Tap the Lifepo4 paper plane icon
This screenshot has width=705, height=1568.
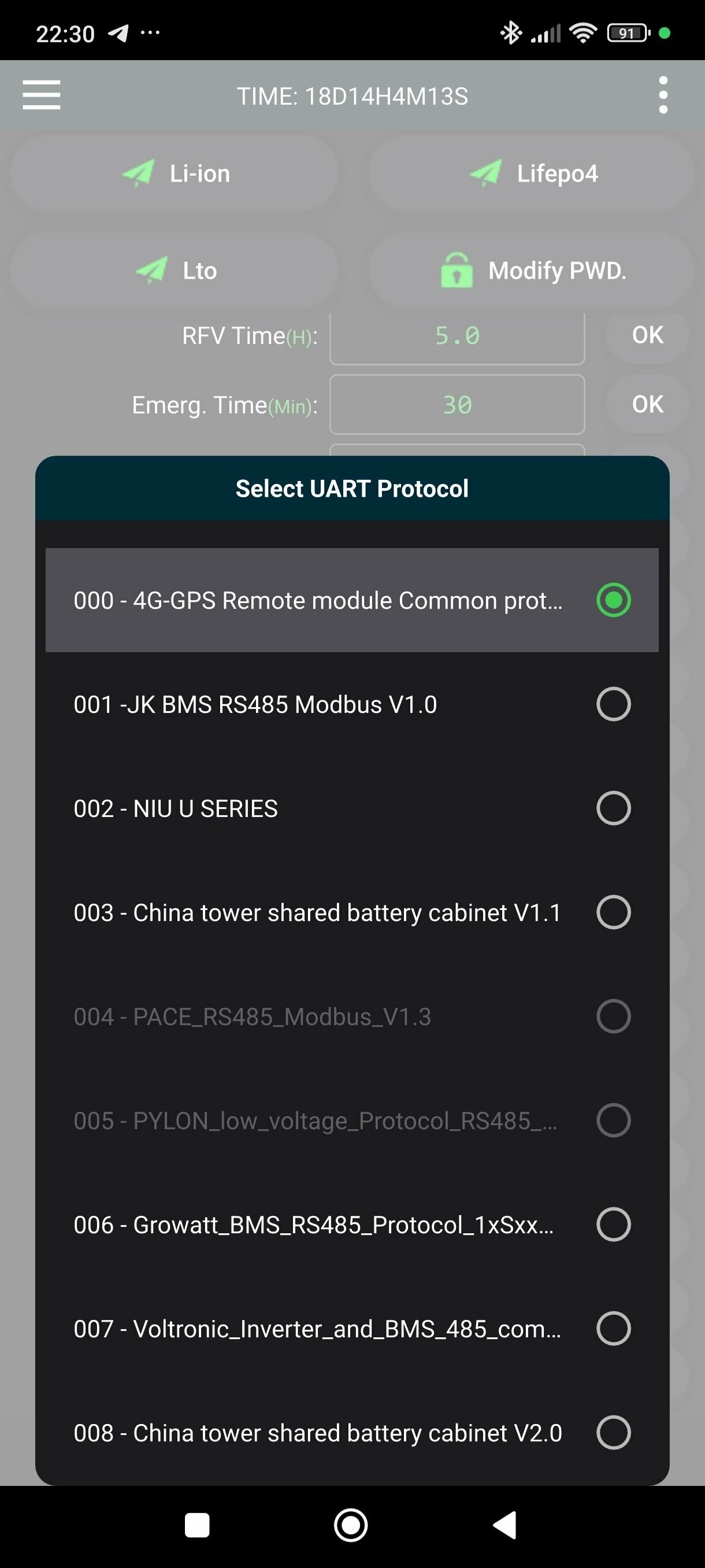click(485, 173)
